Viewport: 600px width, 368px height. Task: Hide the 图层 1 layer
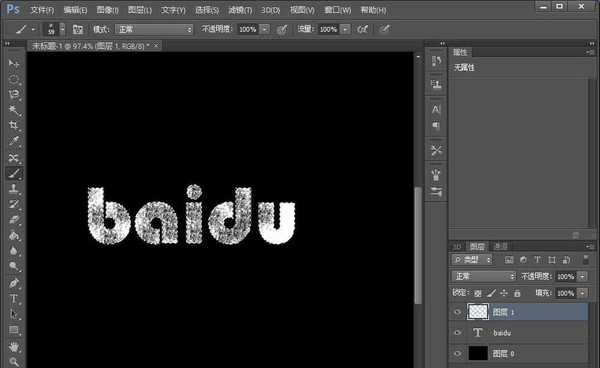[x=457, y=312]
